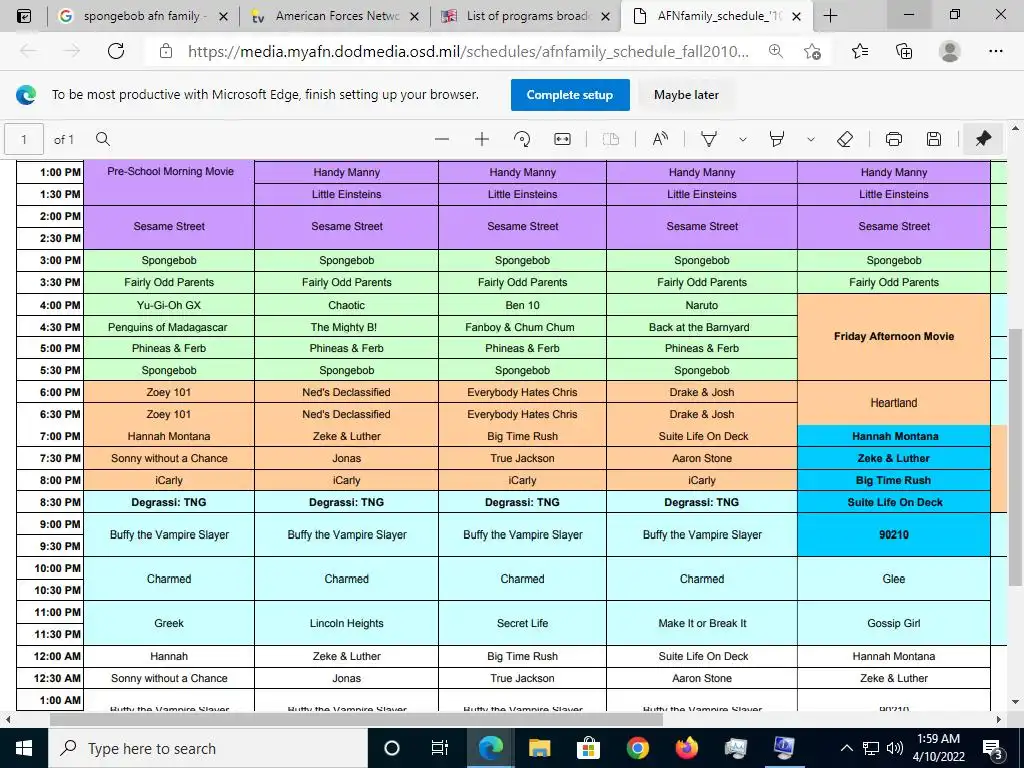This screenshot has height=768, width=1024.
Task: Close the List of programs tab
Action: pyautogui.click(x=605, y=16)
